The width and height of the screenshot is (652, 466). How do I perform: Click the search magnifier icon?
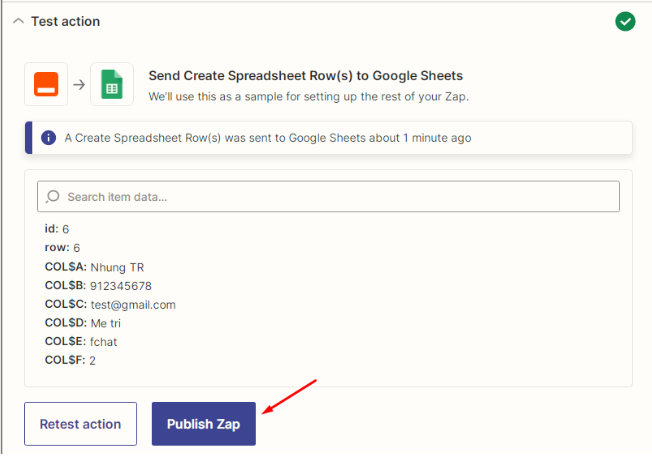[53, 196]
